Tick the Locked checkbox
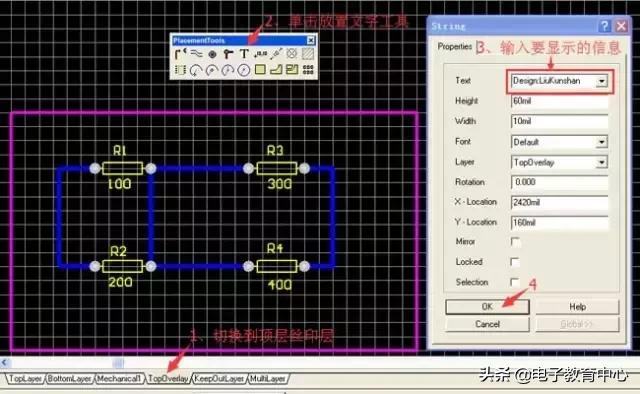Viewport: 640px width, 394px height. [x=516, y=262]
